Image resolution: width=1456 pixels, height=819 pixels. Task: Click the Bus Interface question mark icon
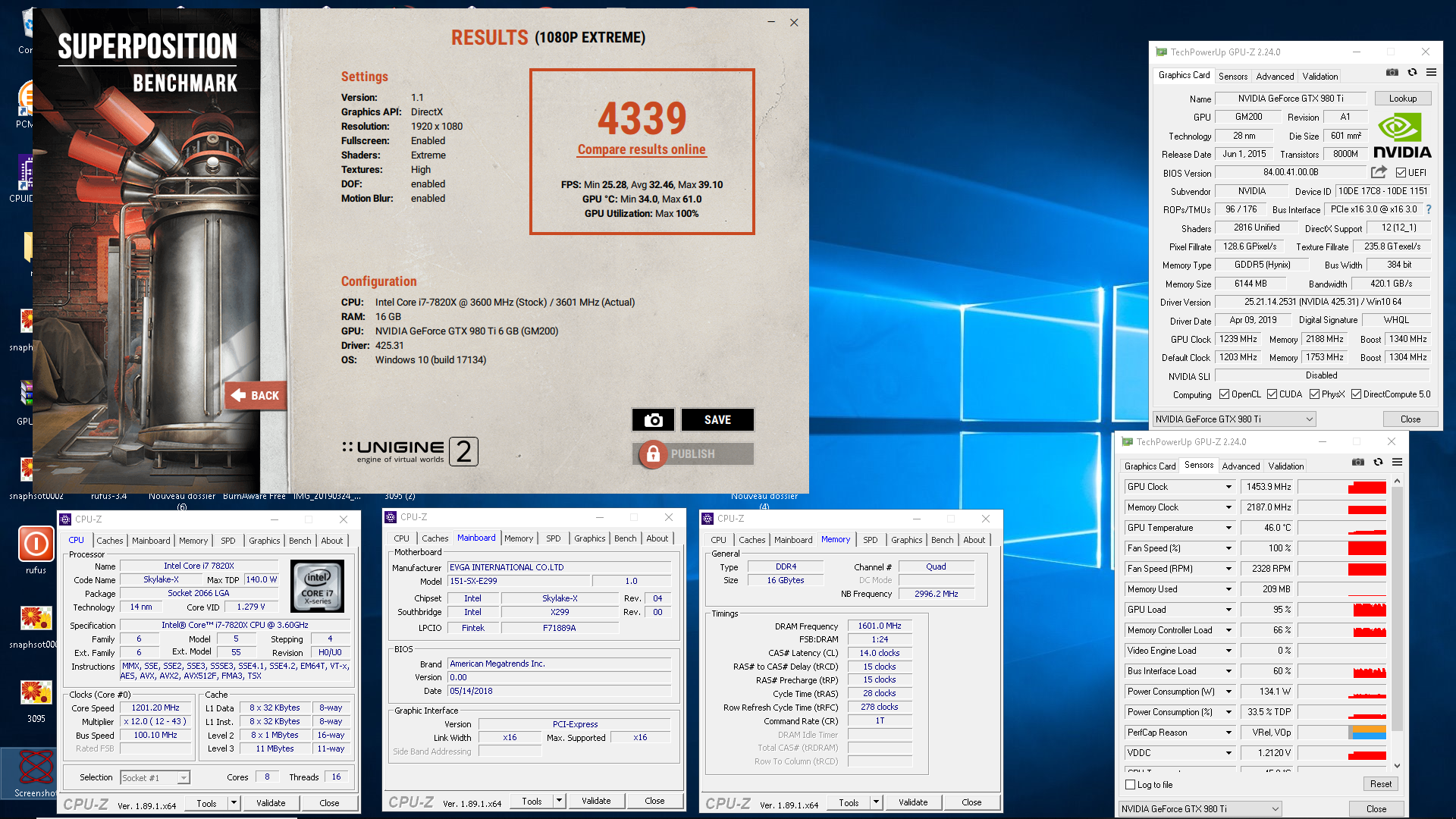click(x=1429, y=209)
